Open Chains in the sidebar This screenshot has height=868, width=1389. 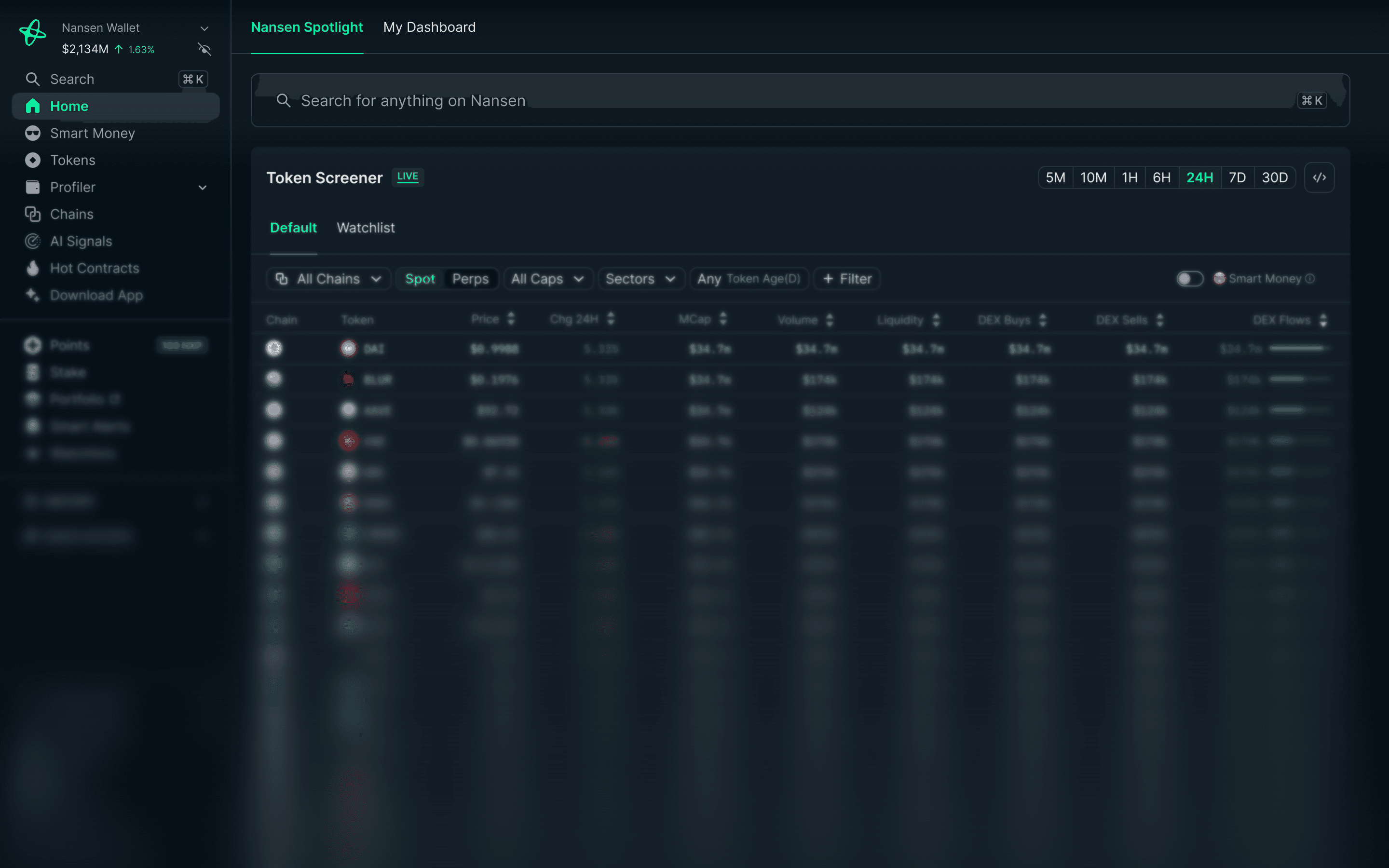coord(71,214)
